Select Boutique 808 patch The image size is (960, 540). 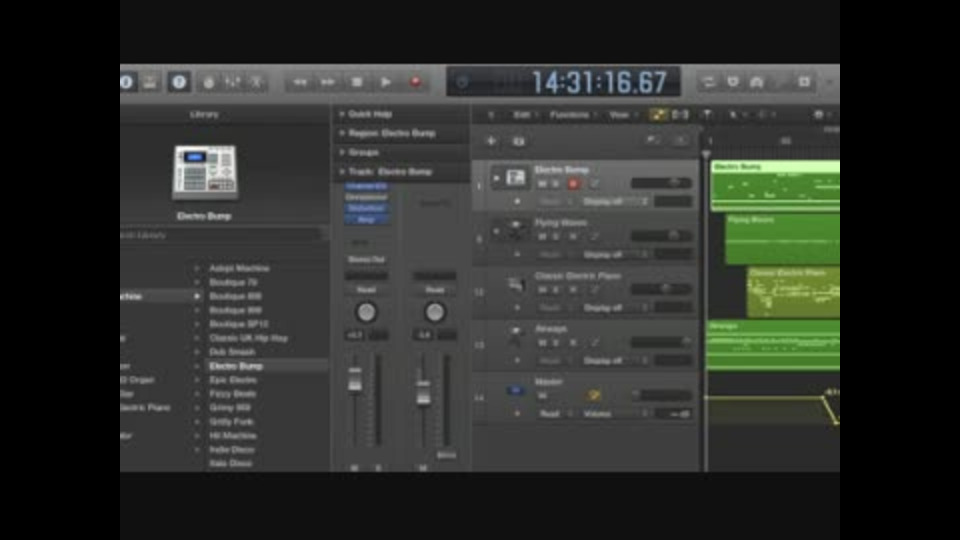point(235,296)
